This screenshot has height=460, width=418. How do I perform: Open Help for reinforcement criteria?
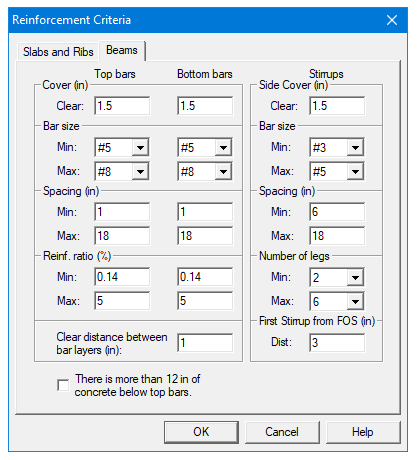tap(363, 432)
